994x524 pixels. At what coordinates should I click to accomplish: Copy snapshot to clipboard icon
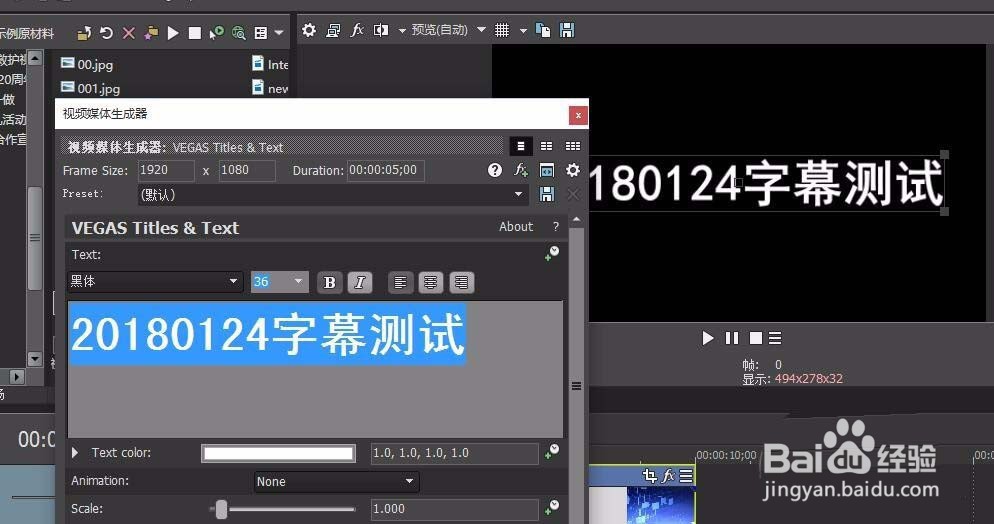coord(543,30)
